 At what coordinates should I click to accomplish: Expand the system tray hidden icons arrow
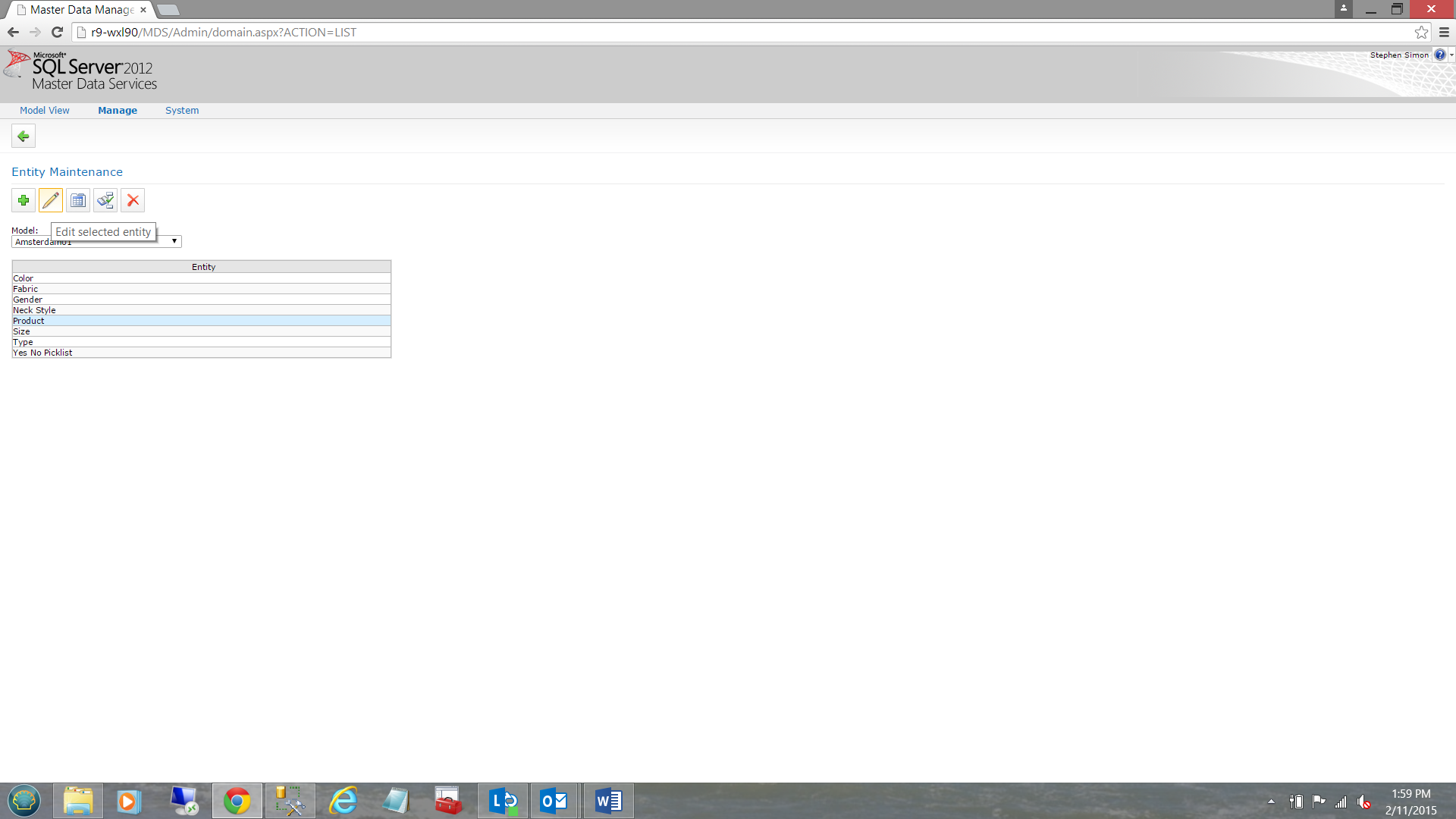pyautogui.click(x=1271, y=801)
